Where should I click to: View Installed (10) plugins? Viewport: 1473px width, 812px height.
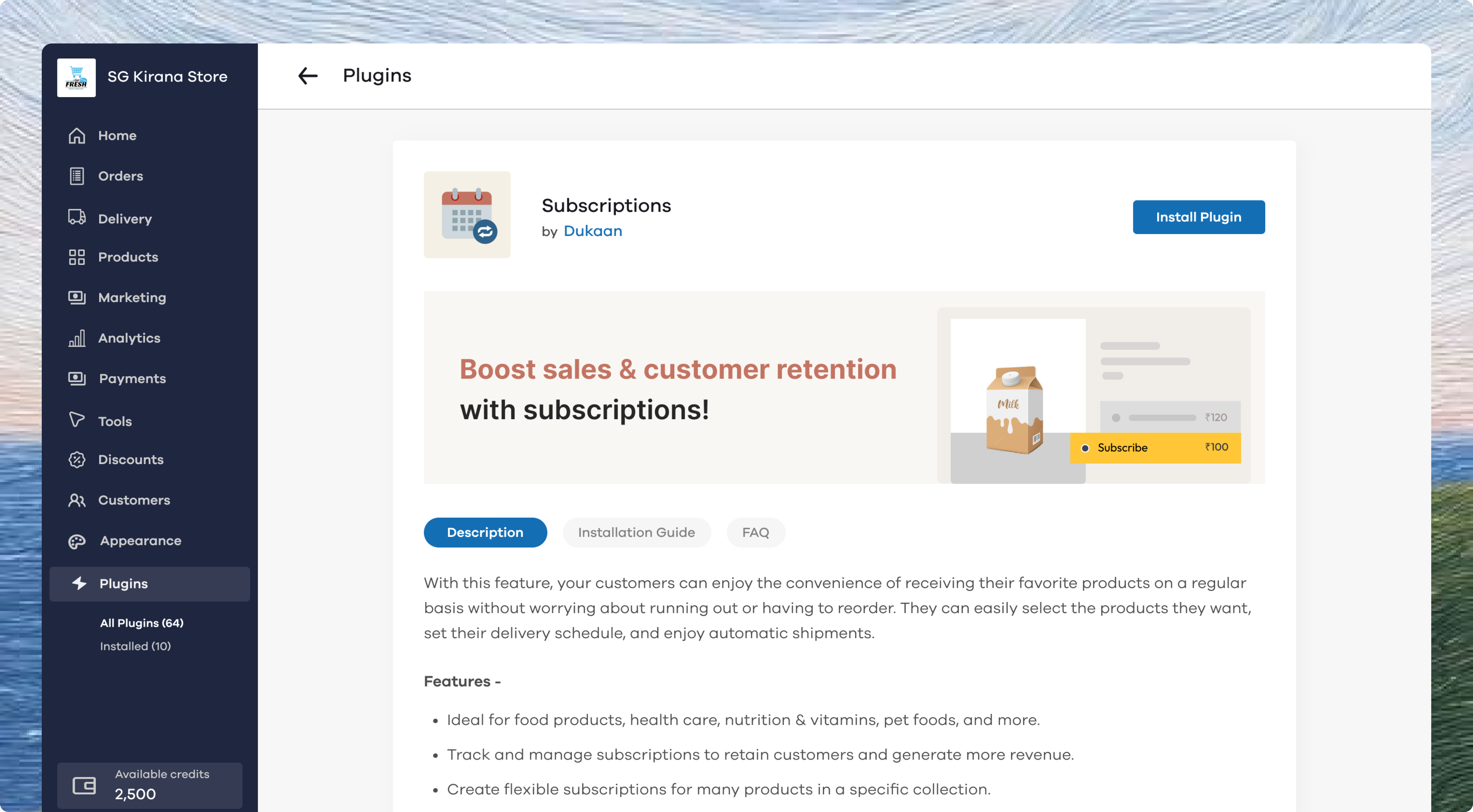(x=136, y=646)
